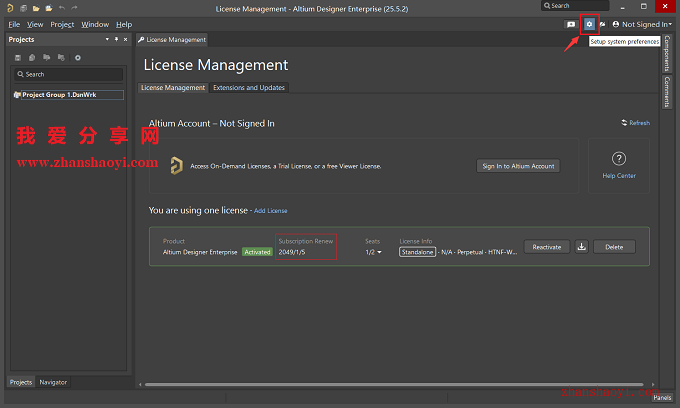Click the horizontal scrollbar at bottom
The image size is (680, 408).
(x=394, y=384)
